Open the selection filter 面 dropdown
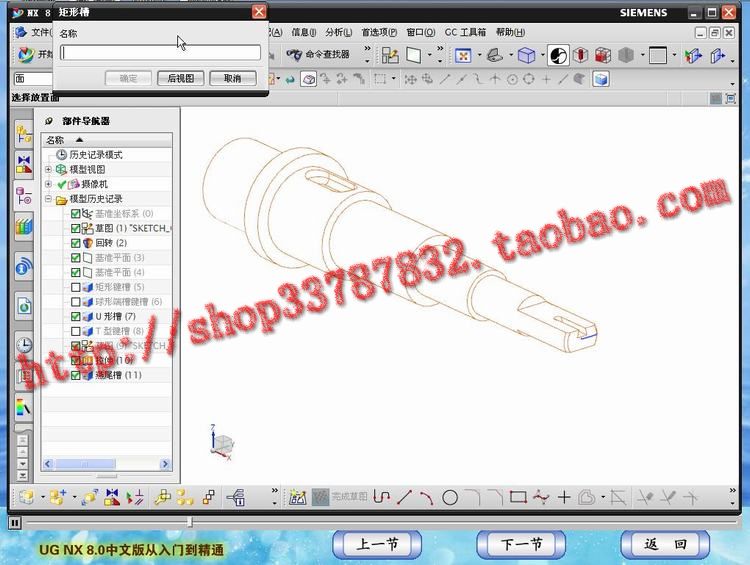This screenshot has width=750, height=565. coord(33,78)
